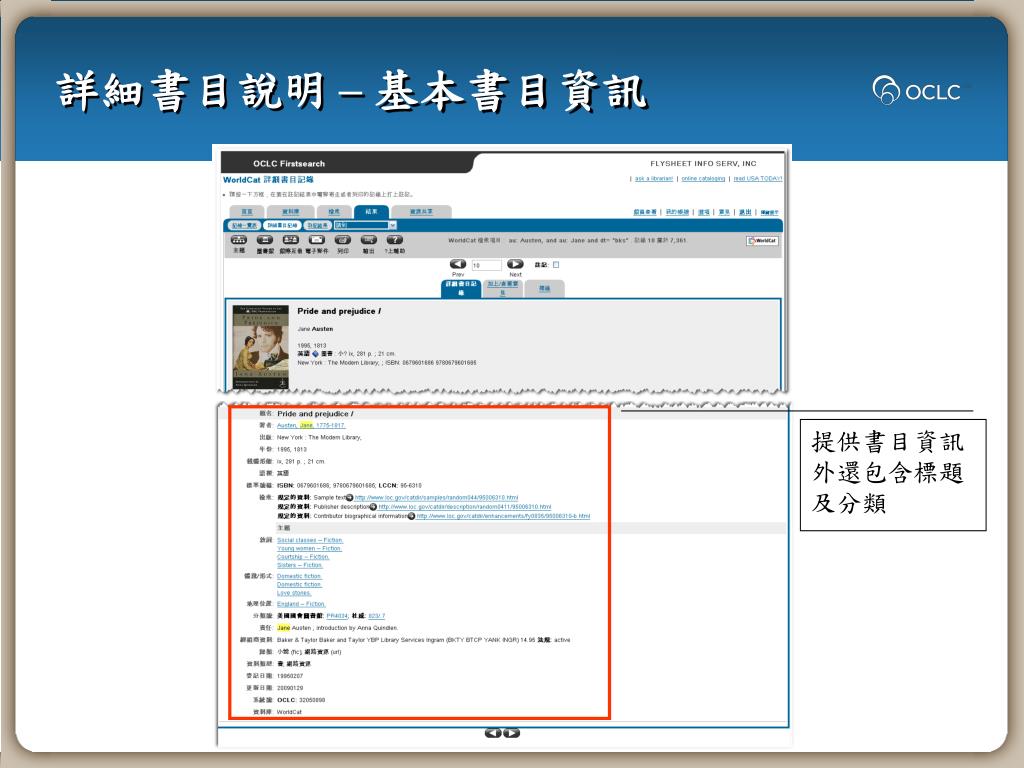This screenshot has height=768, width=1024.
Task: Open the online cataloging link
Action: coord(703,178)
